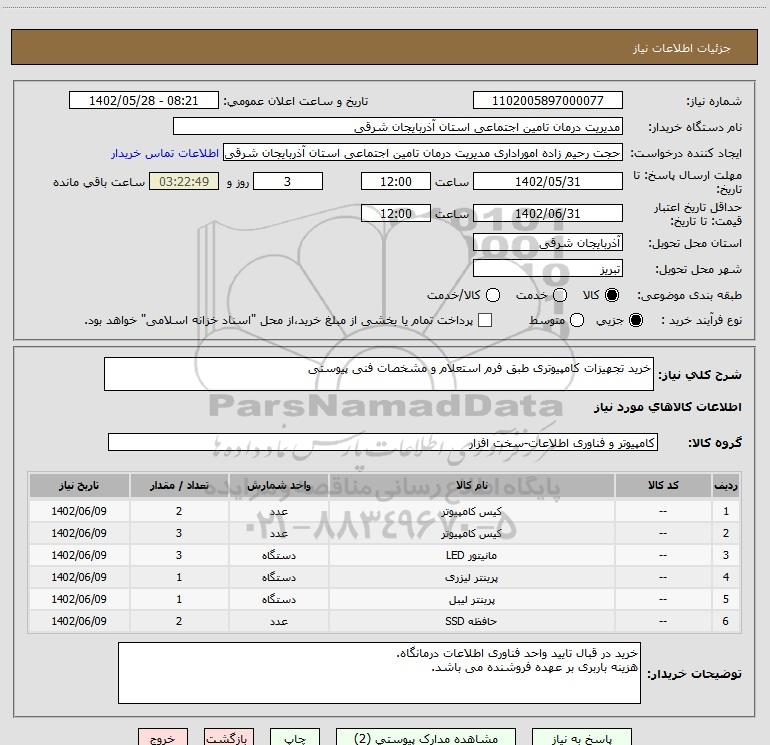Screen dimensions: 770x745
Task: Click the response deadline time 12:00 field
Action: (396, 181)
